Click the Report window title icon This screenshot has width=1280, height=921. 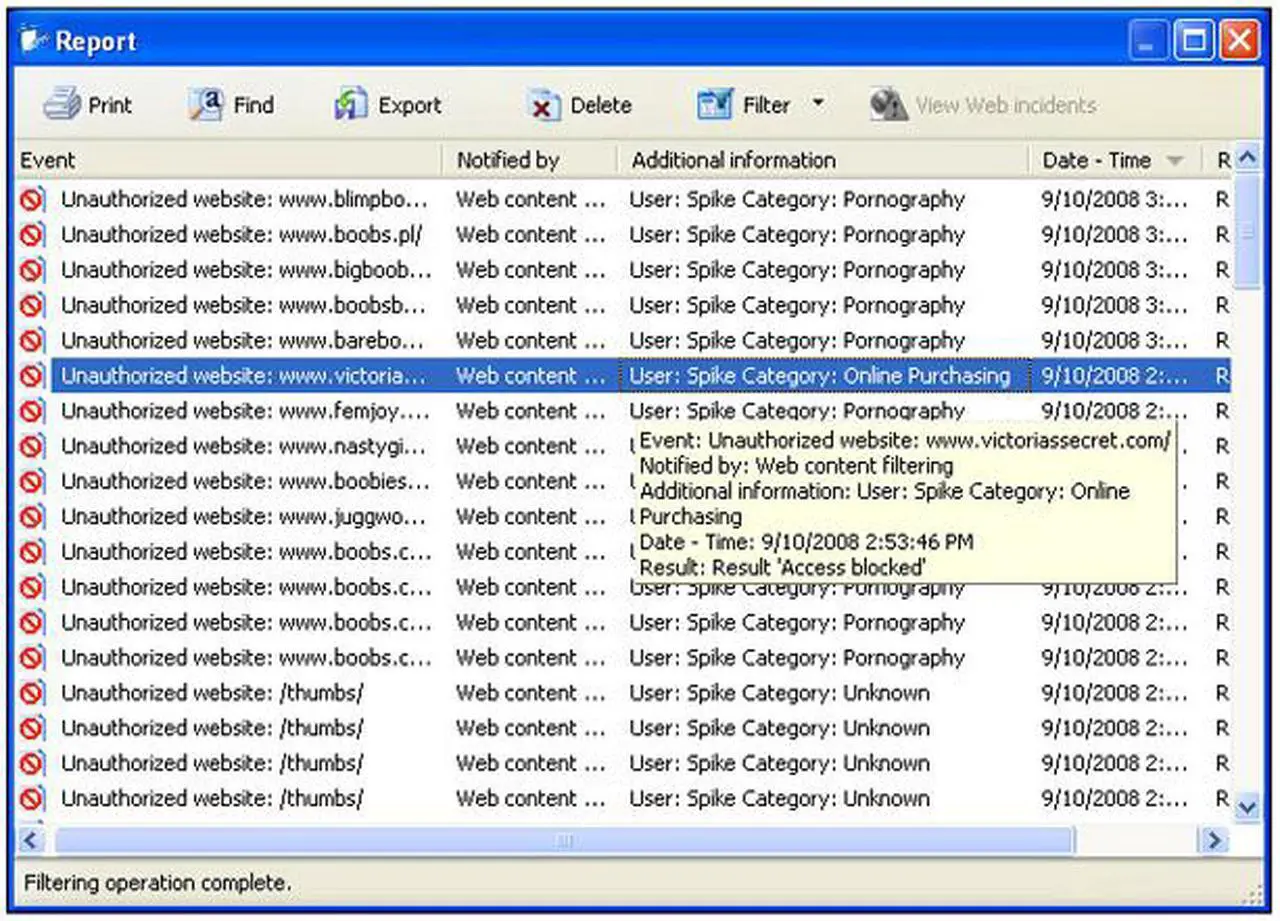point(34,41)
